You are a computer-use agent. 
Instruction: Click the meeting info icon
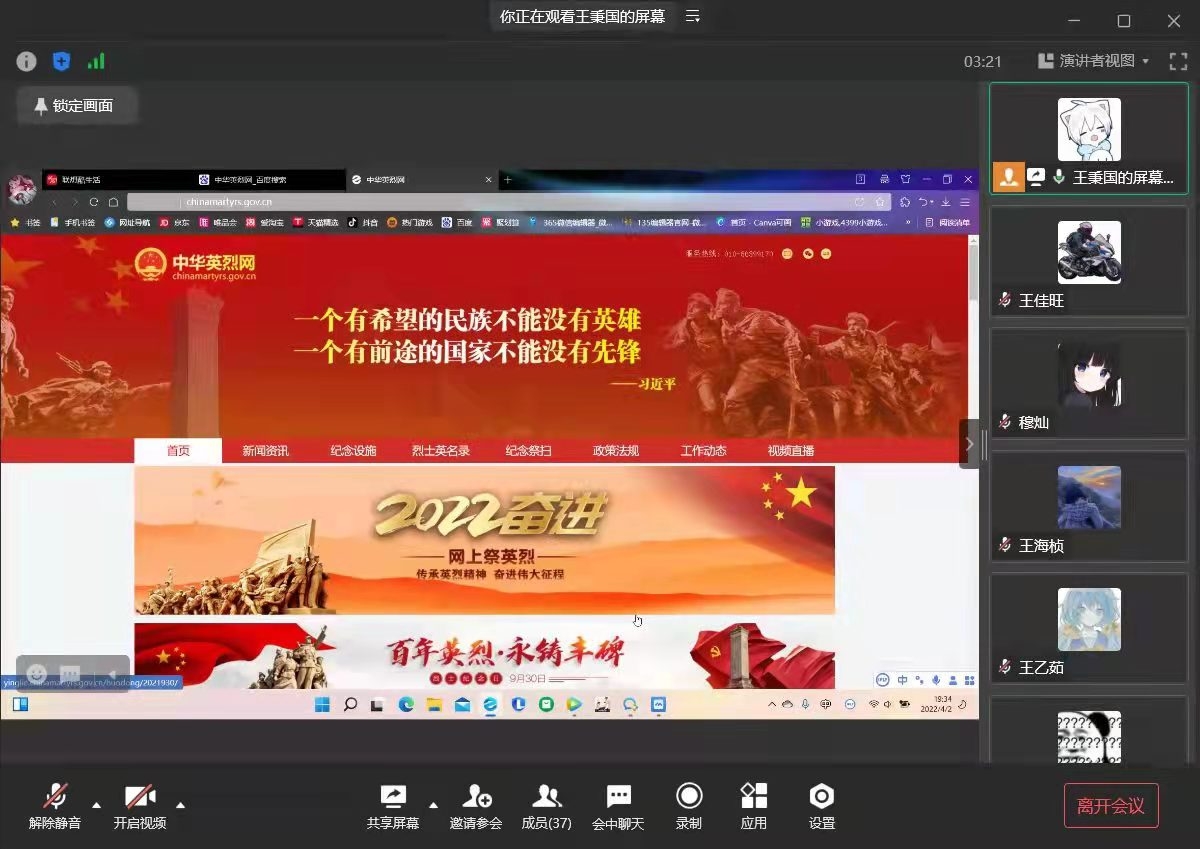pyautogui.click(x=27, y=61)
